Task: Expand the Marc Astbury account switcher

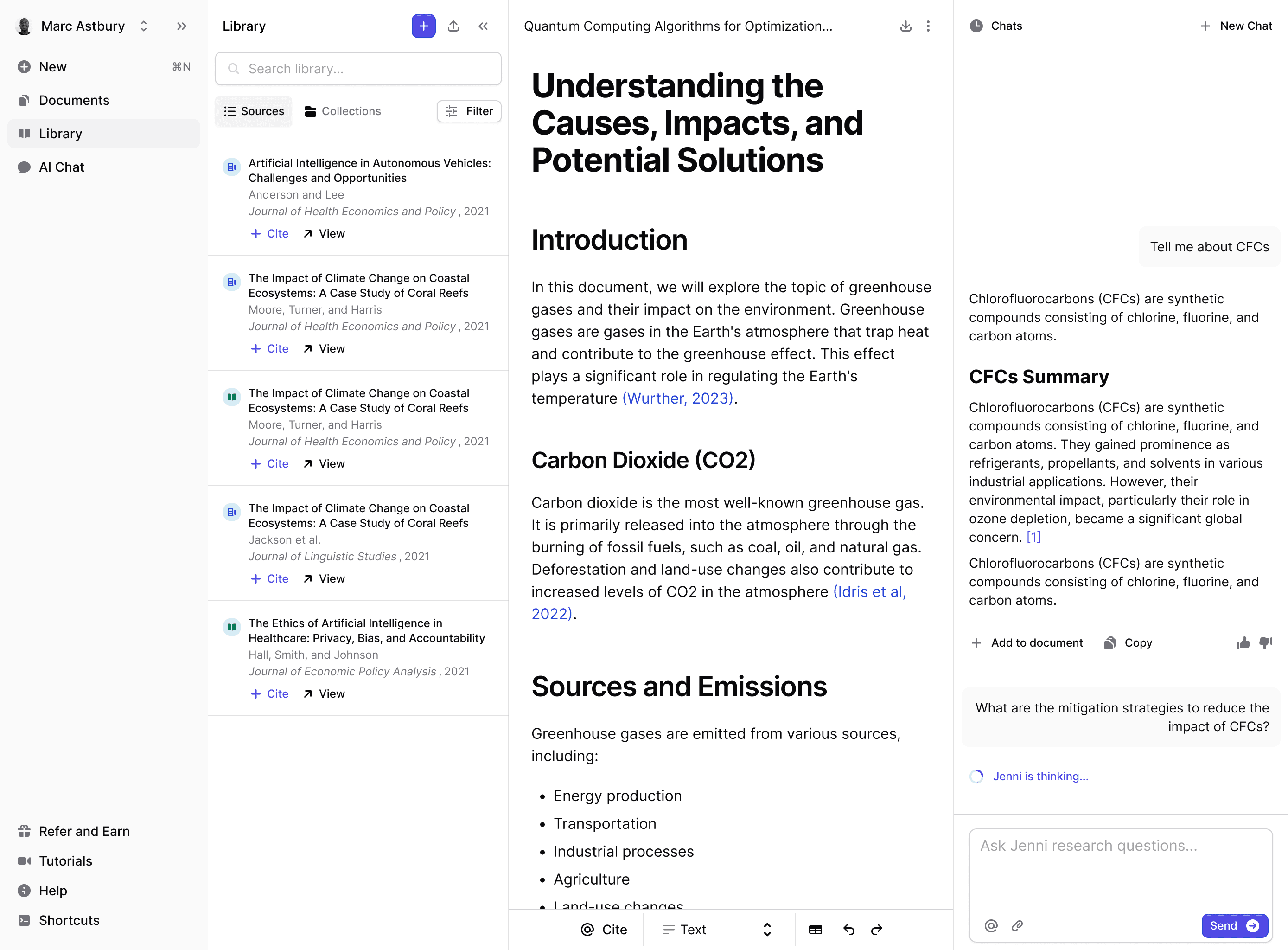Action: tap(144, 26)
